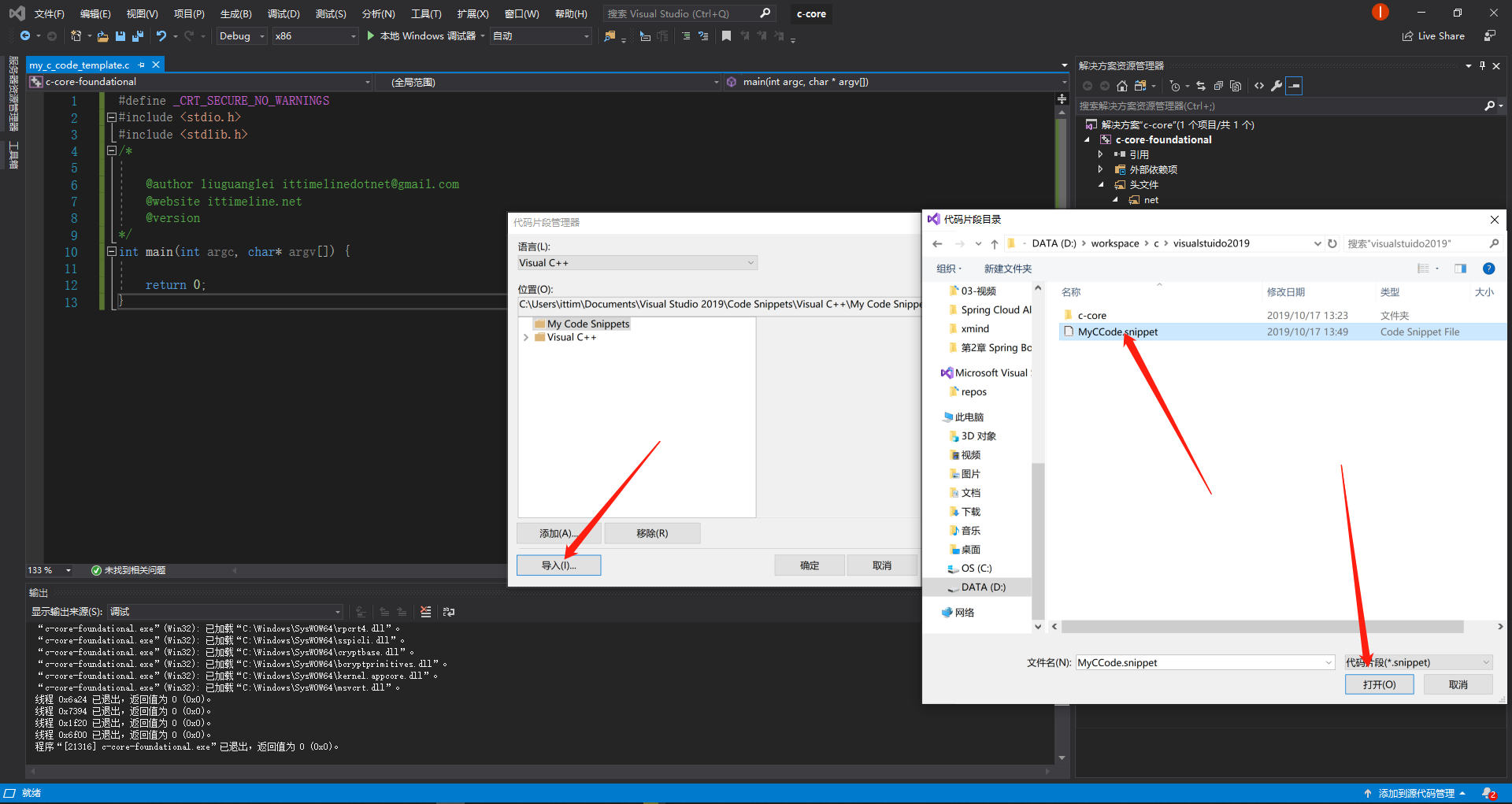
Task: Click the Up arrow in the file dialog
Action: [x=995, y=244]
